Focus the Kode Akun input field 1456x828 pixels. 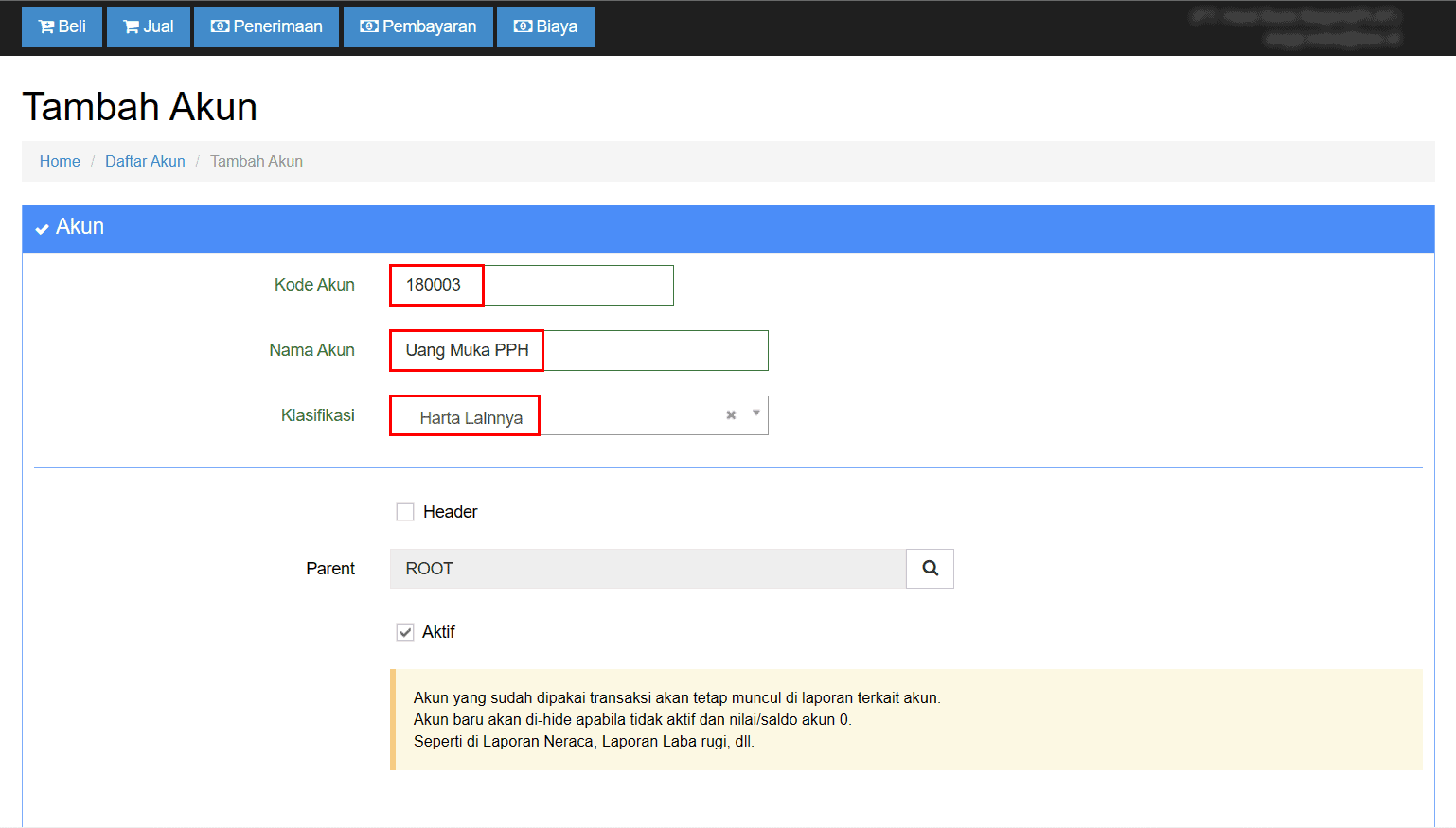click(531, 285)
